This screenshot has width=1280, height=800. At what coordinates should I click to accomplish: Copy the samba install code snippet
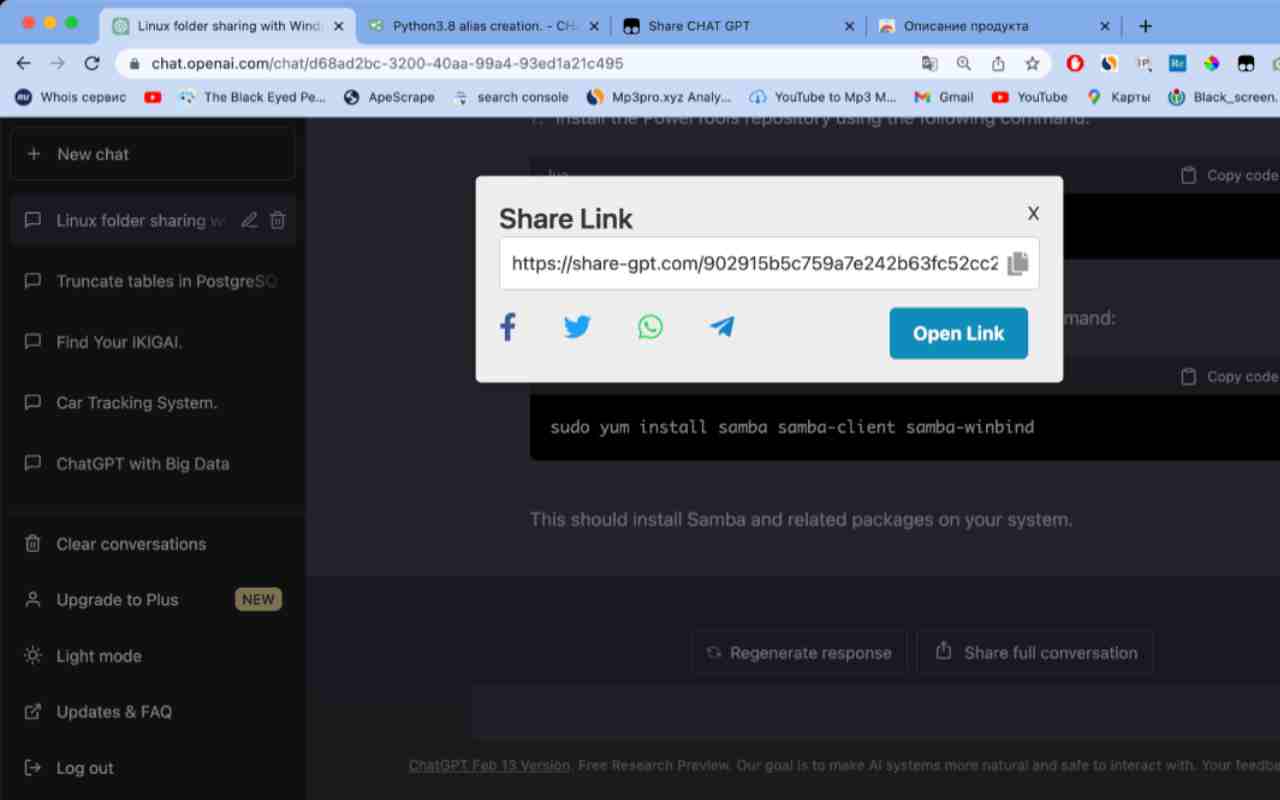(x=1228, y=376)
